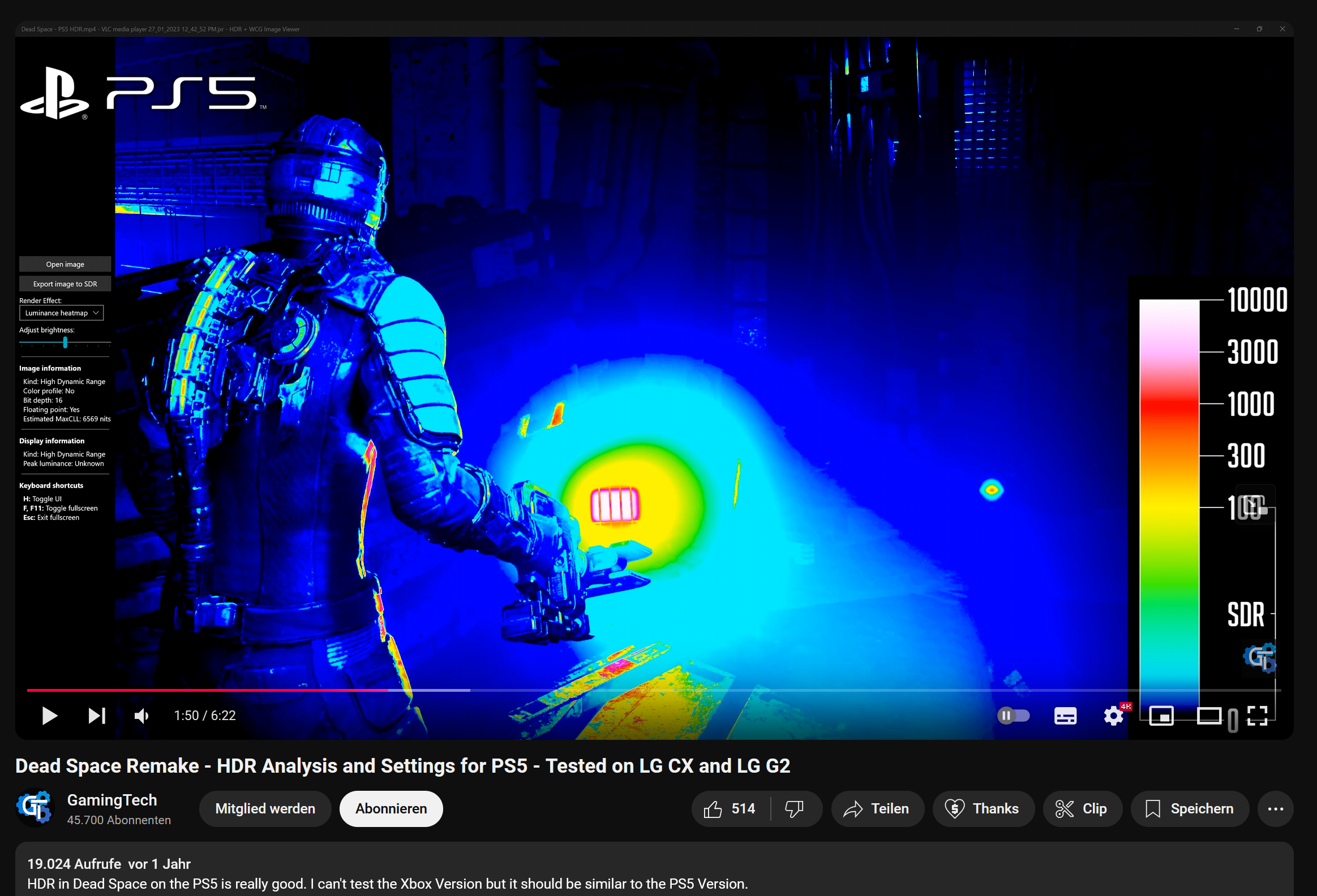This screenshot has width=1317, height=896.
Task: Adjust the brightness slider handle
Action: [66, 342]
